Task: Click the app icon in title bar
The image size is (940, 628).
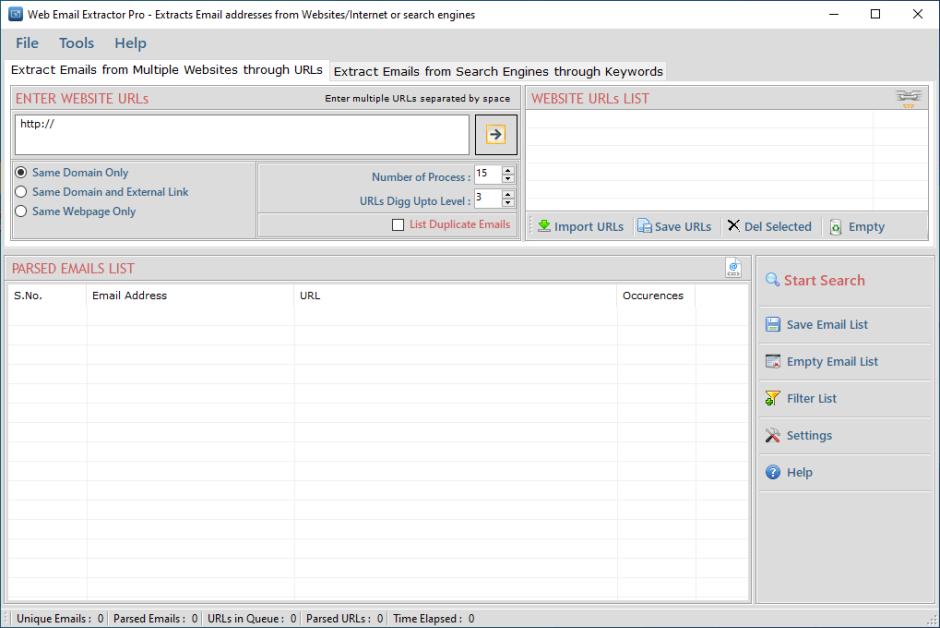Action: (x=15, y=14)
